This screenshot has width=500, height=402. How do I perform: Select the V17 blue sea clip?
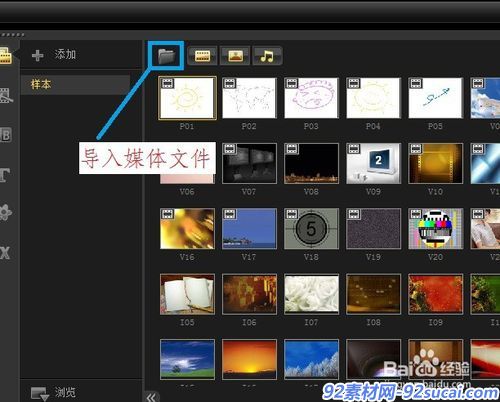pos(249,229)
